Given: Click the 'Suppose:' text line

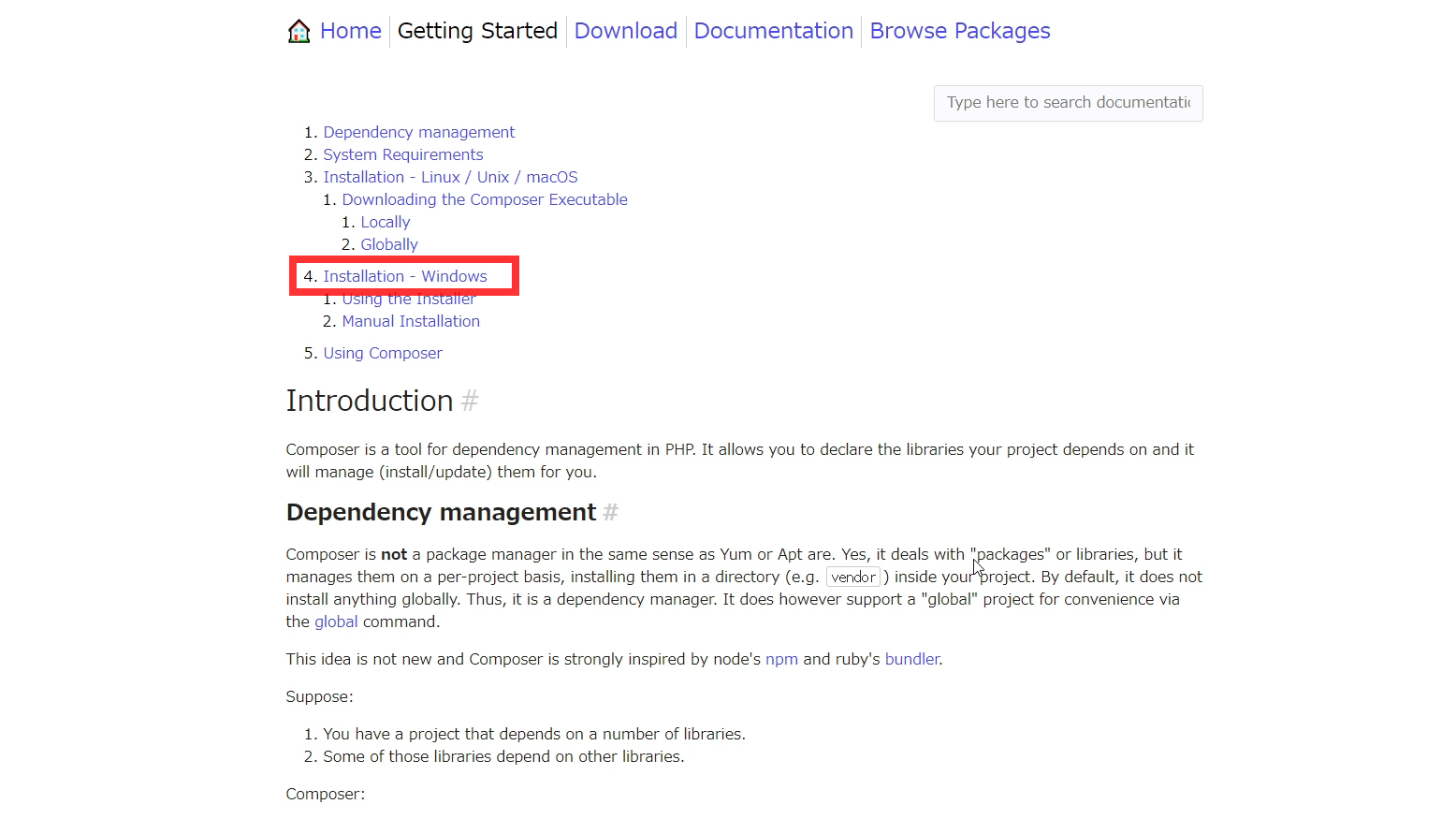Looking at the screenshot, I should point(319,696).
